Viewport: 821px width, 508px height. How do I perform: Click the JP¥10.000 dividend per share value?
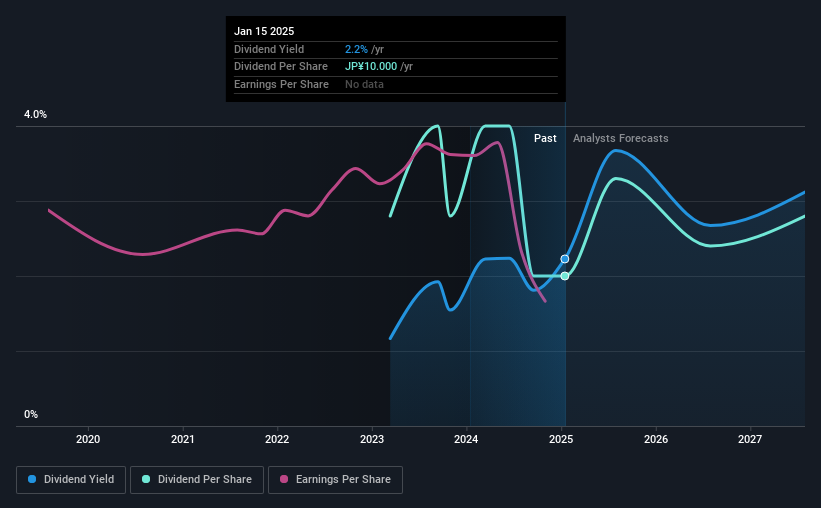click(x=371, y=67)
